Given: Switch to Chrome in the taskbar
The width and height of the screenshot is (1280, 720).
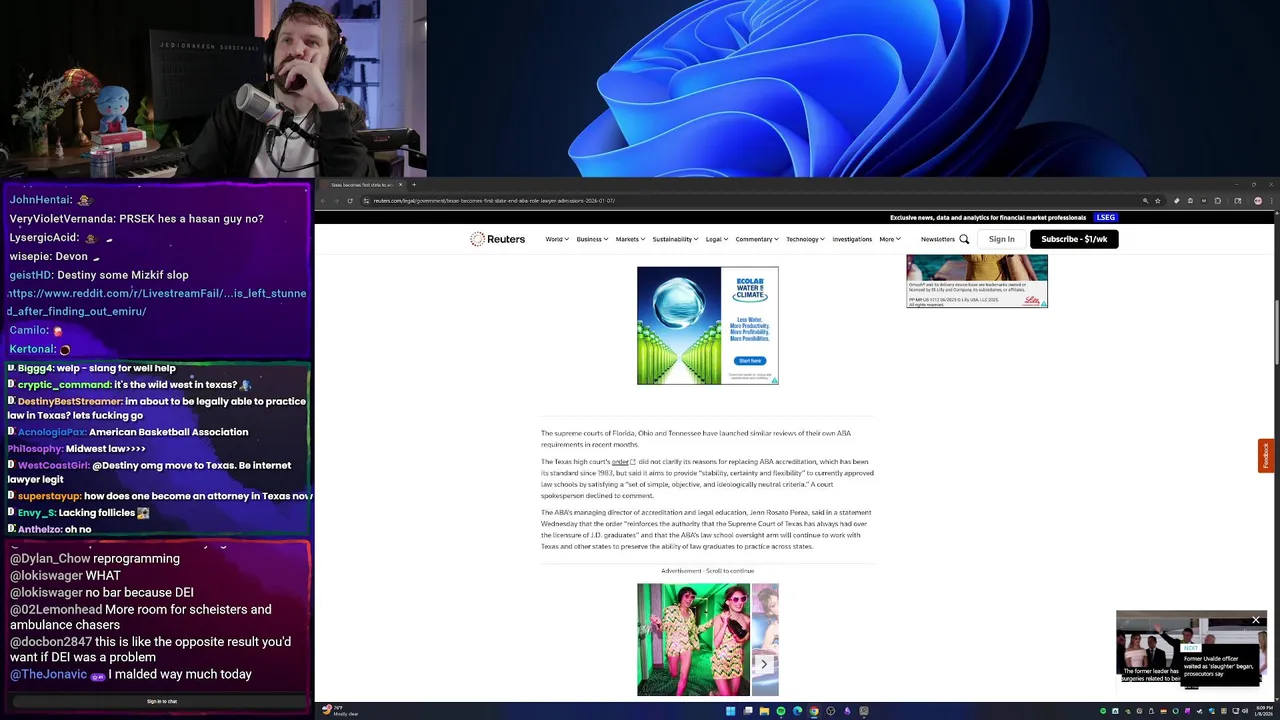Looking at the screenshot, I should click(814, 711).
